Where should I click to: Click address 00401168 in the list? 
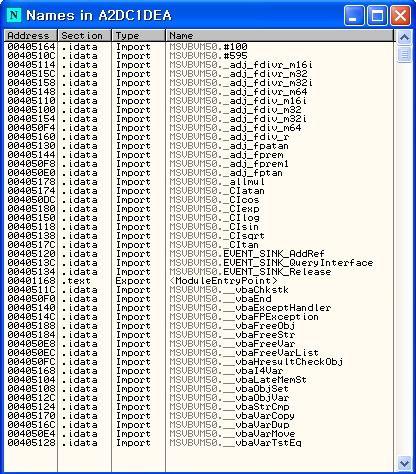31,281
